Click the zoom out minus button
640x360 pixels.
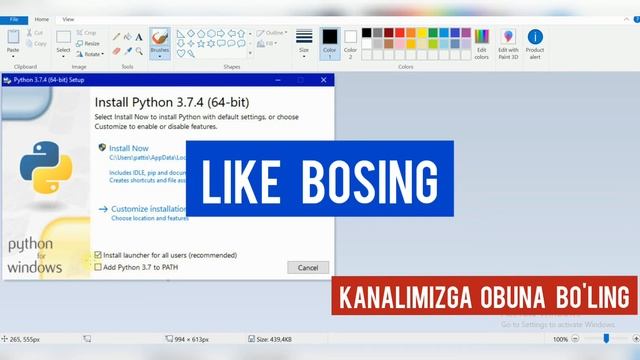[x=575, y=339]
